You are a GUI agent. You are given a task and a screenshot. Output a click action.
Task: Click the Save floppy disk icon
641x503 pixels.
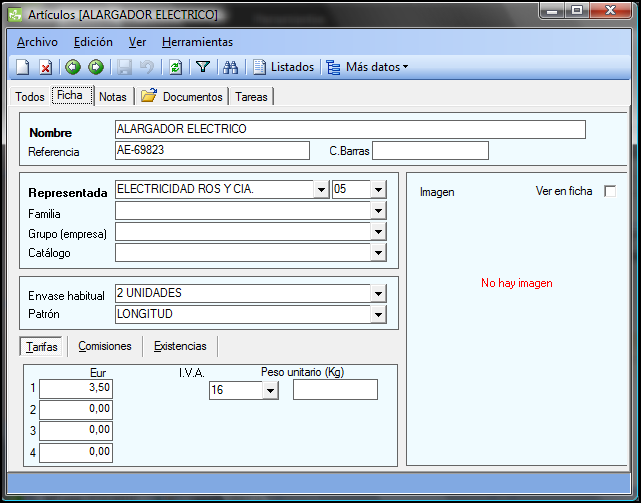[124, 67]
